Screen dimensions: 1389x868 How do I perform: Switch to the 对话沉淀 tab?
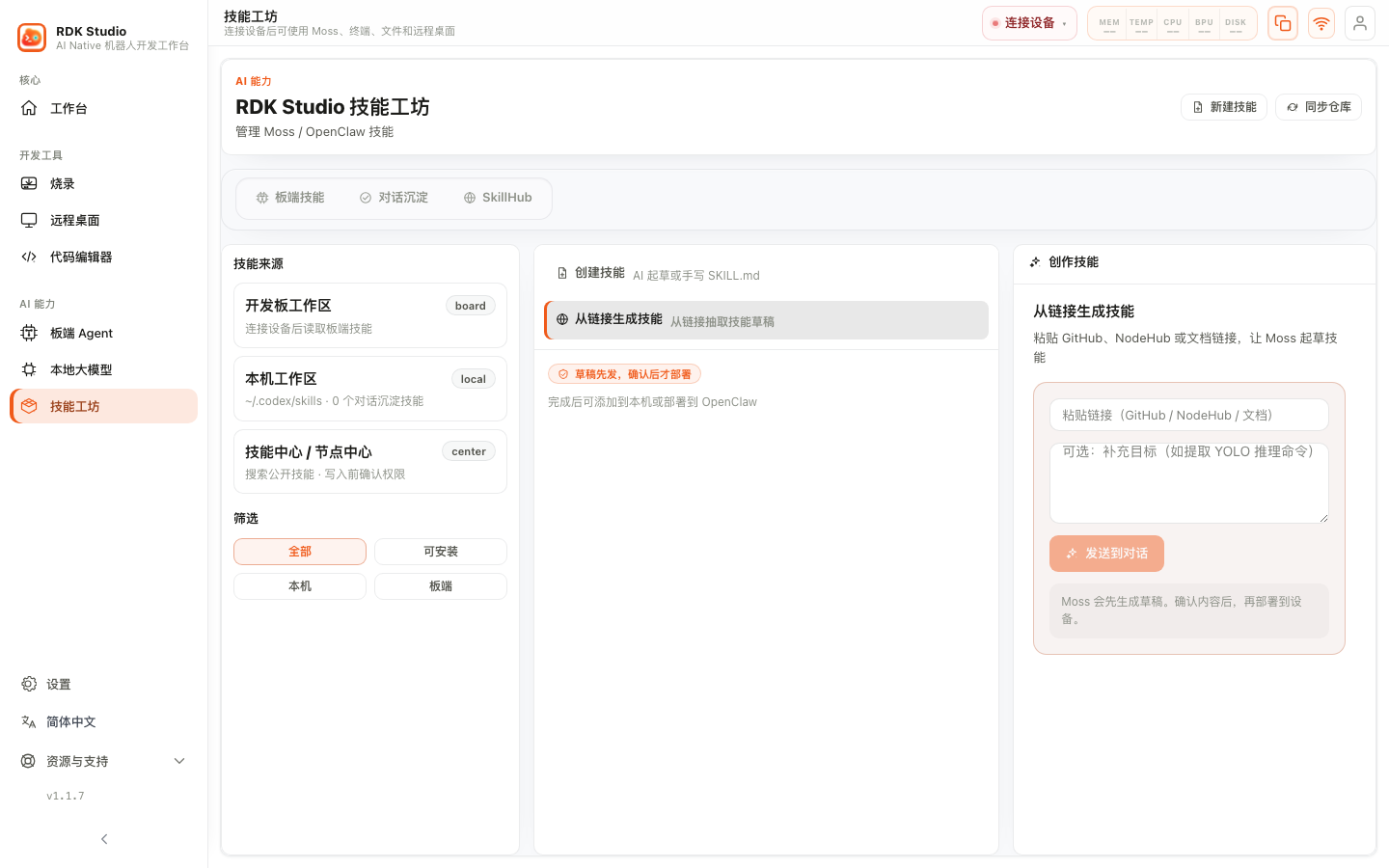394,198
